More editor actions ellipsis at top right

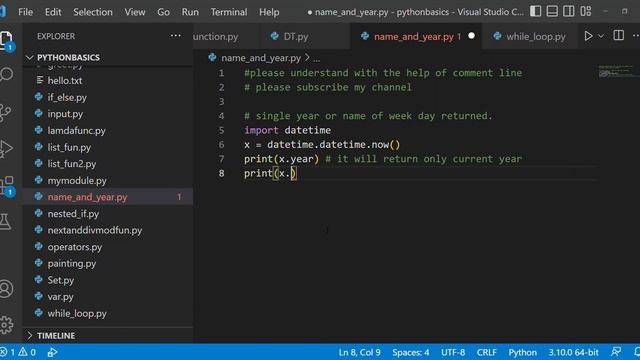click(x=636, y=36)
